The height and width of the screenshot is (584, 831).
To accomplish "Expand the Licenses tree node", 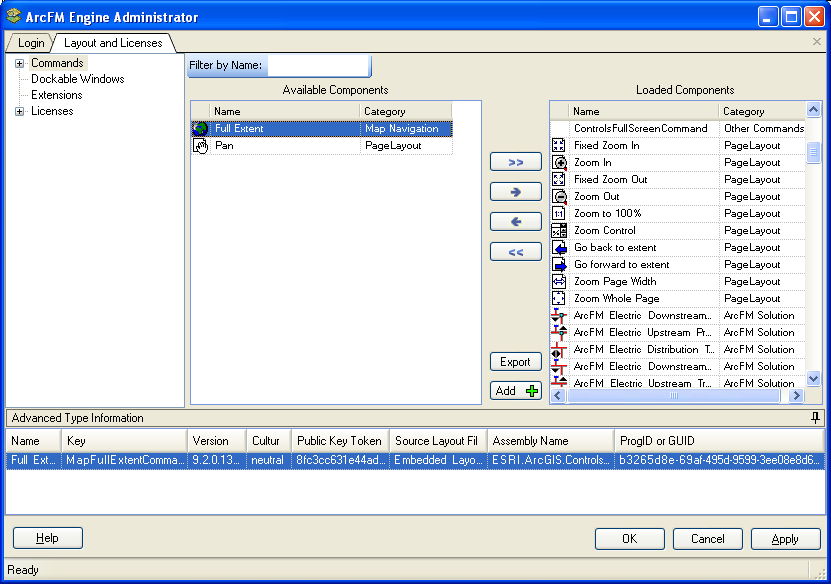I will pyautogui.click(x=20, y=111).
